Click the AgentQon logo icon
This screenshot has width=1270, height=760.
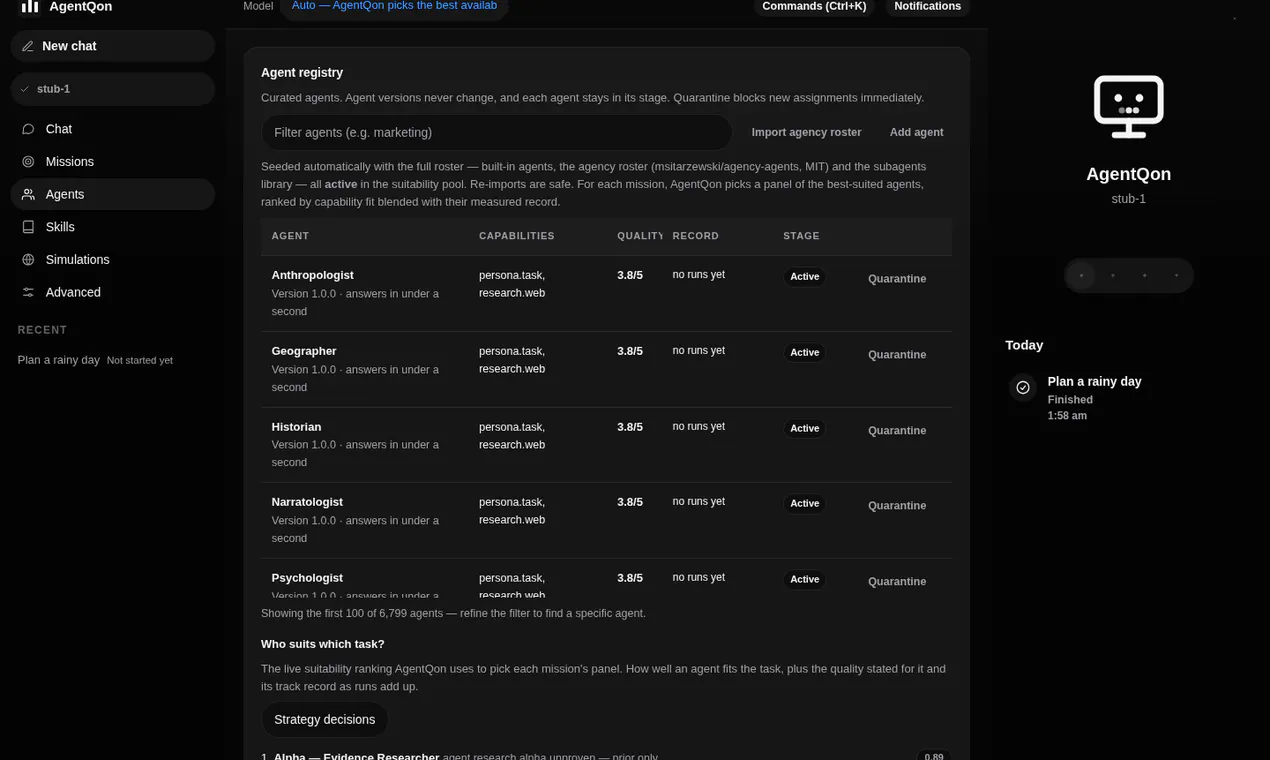30,6
